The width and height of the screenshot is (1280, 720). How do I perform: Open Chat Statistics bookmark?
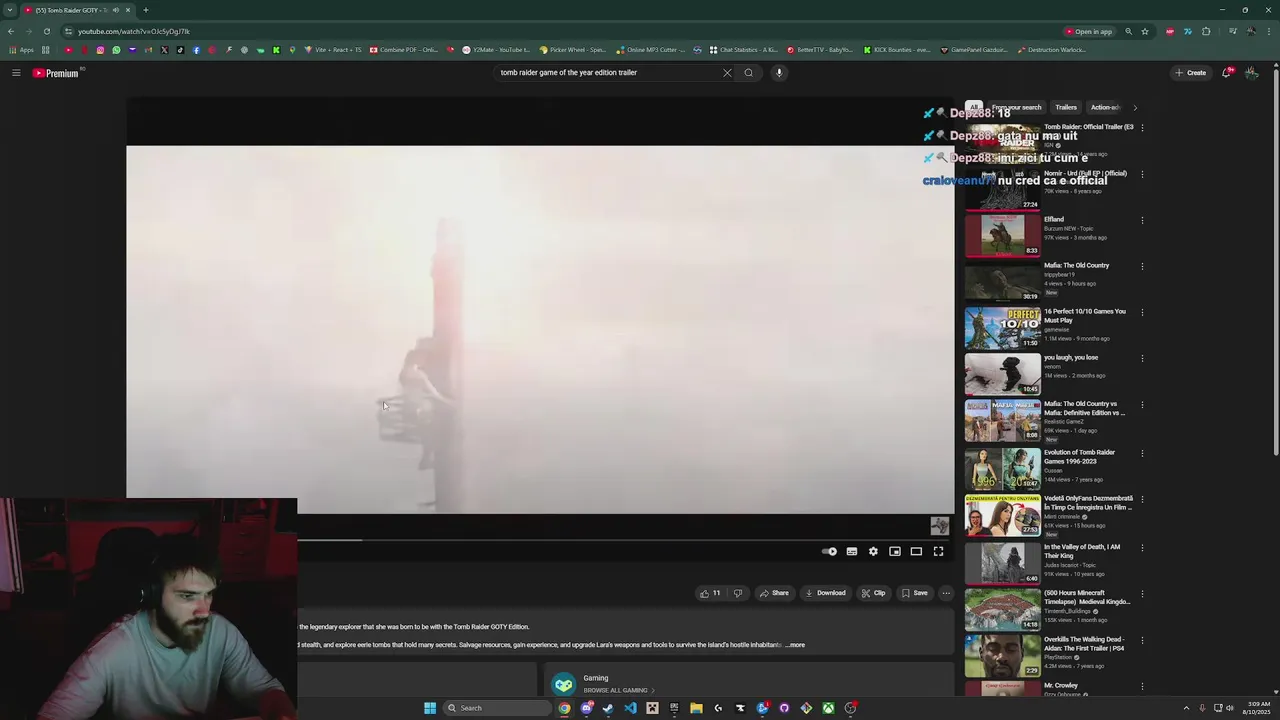(742, 50)
